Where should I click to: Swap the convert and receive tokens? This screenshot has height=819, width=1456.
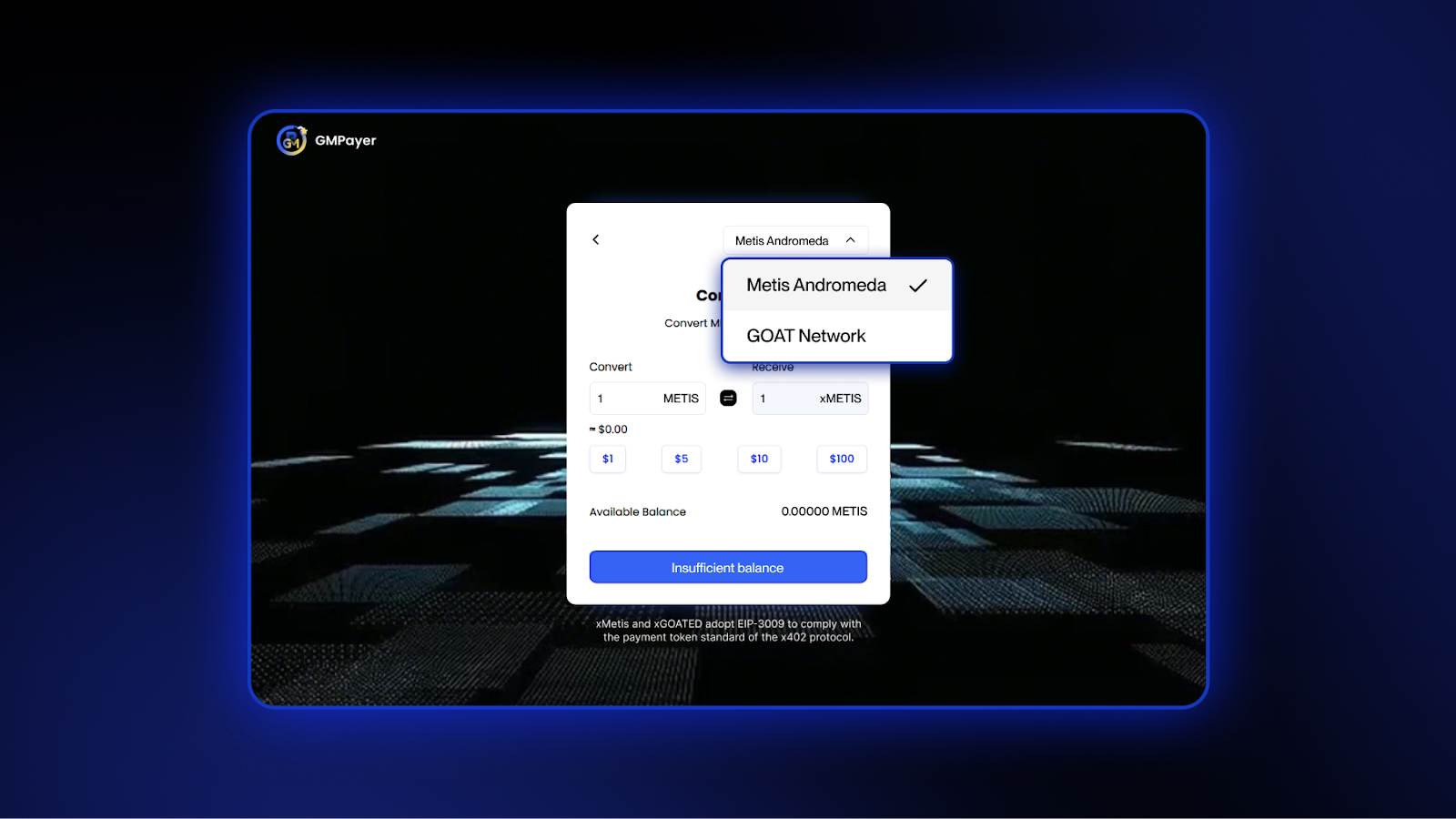pos(728,398)
